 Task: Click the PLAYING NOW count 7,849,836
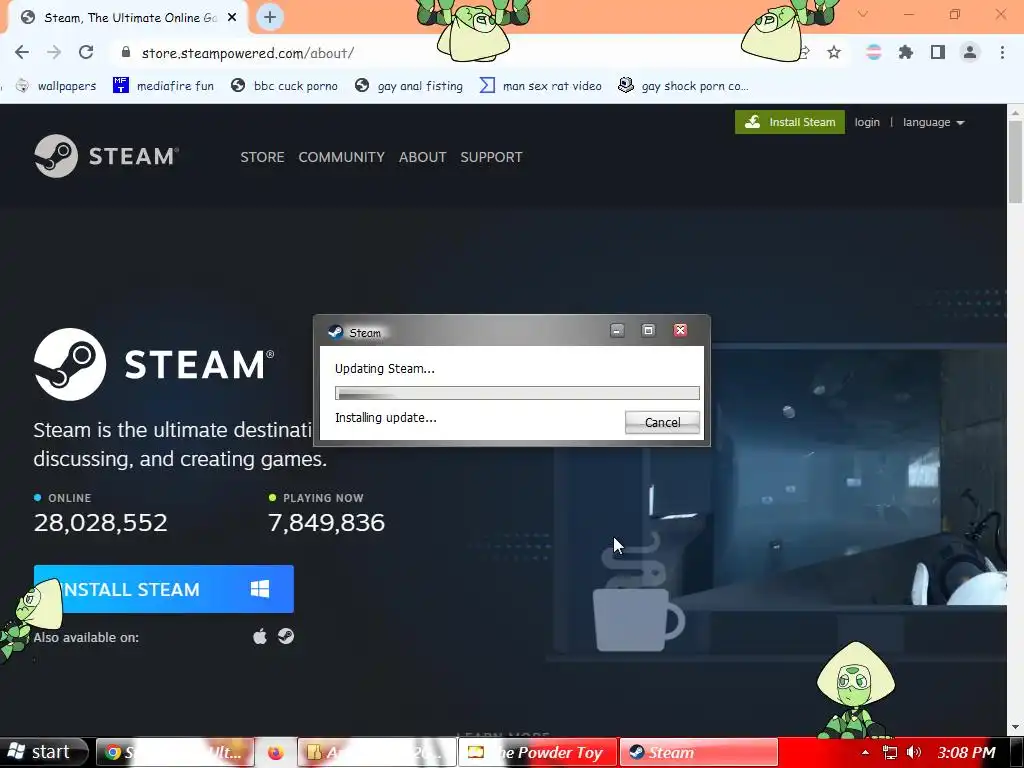[327, 522]
